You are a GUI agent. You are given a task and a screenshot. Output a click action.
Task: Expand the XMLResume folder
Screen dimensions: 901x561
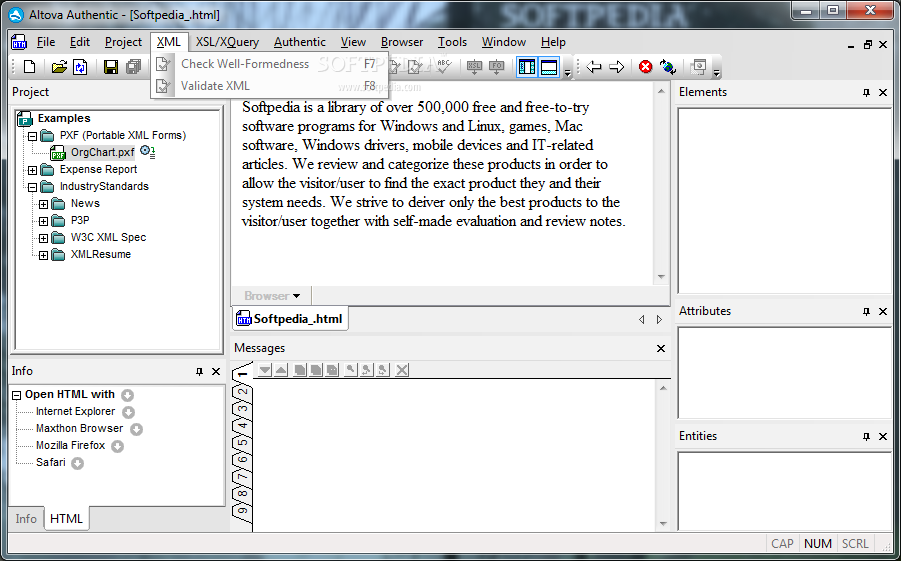43,255
